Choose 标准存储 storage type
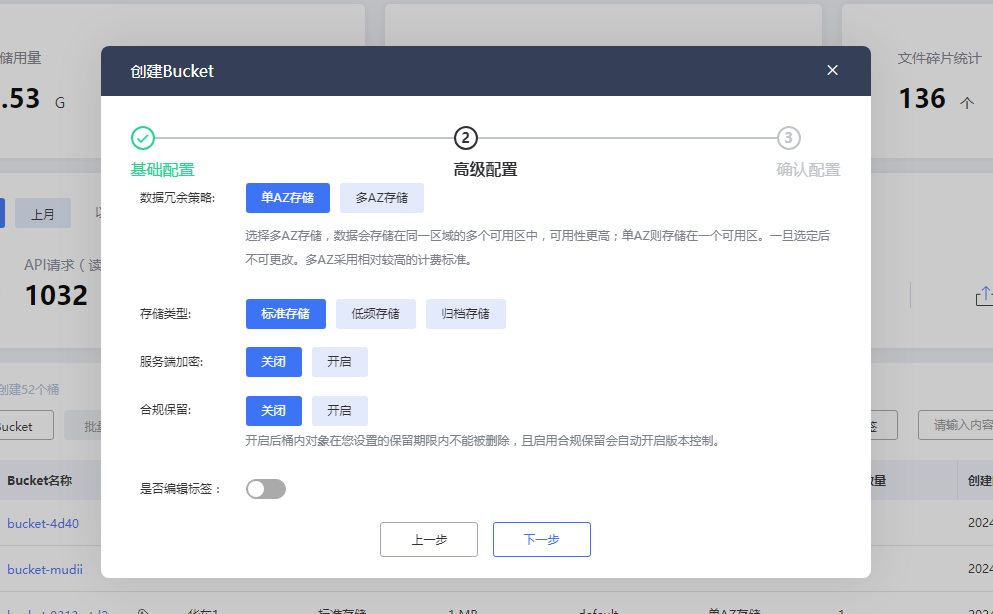 286,314
